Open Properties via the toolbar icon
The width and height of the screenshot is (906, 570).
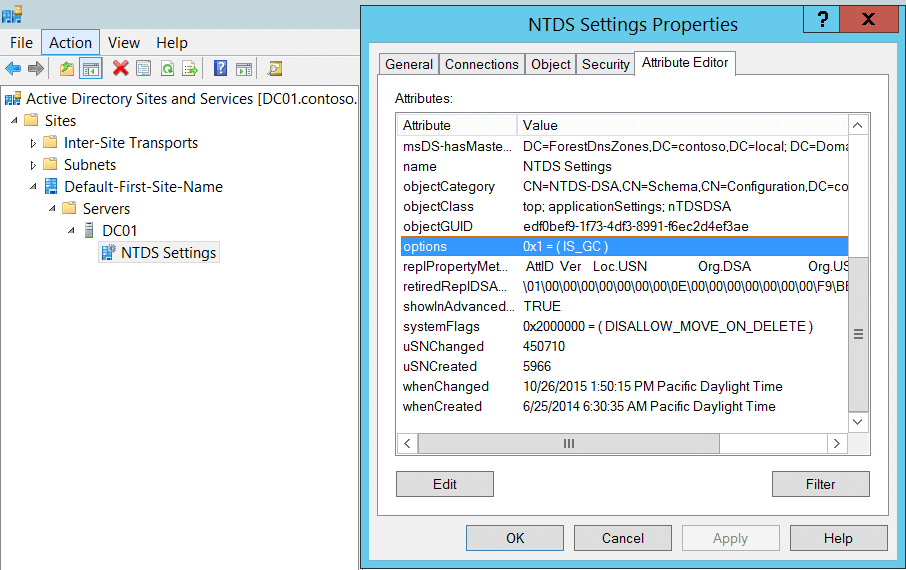pyautogui.click(x=144, y=68)
